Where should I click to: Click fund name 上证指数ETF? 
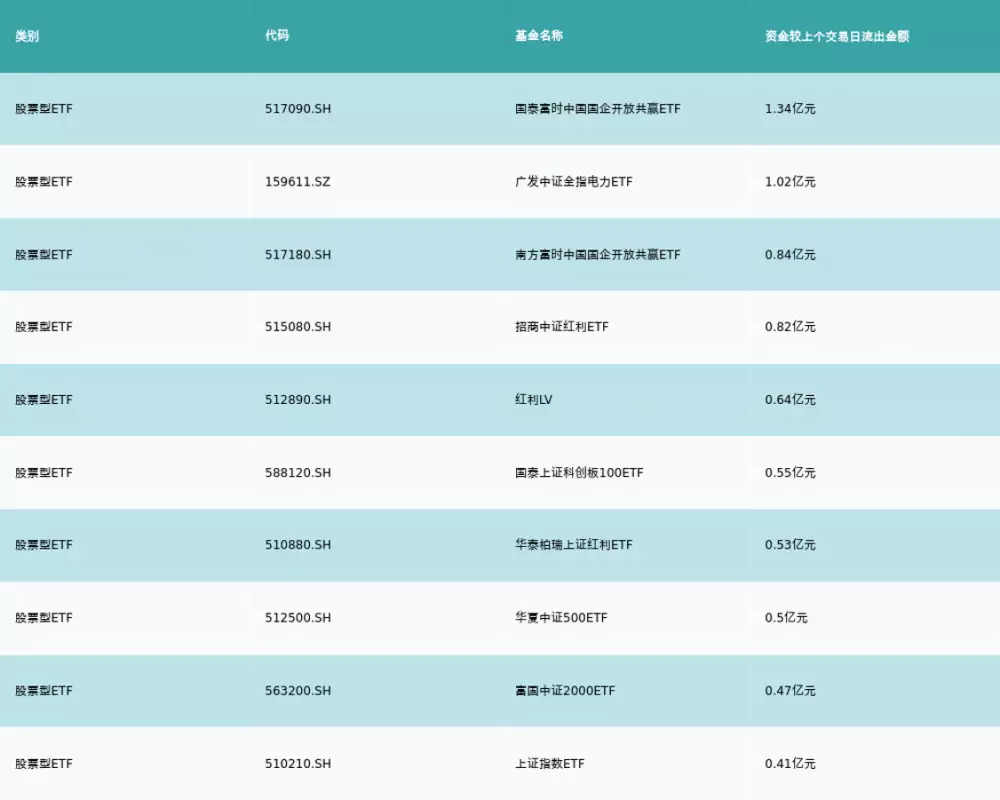tap(550, 764)
